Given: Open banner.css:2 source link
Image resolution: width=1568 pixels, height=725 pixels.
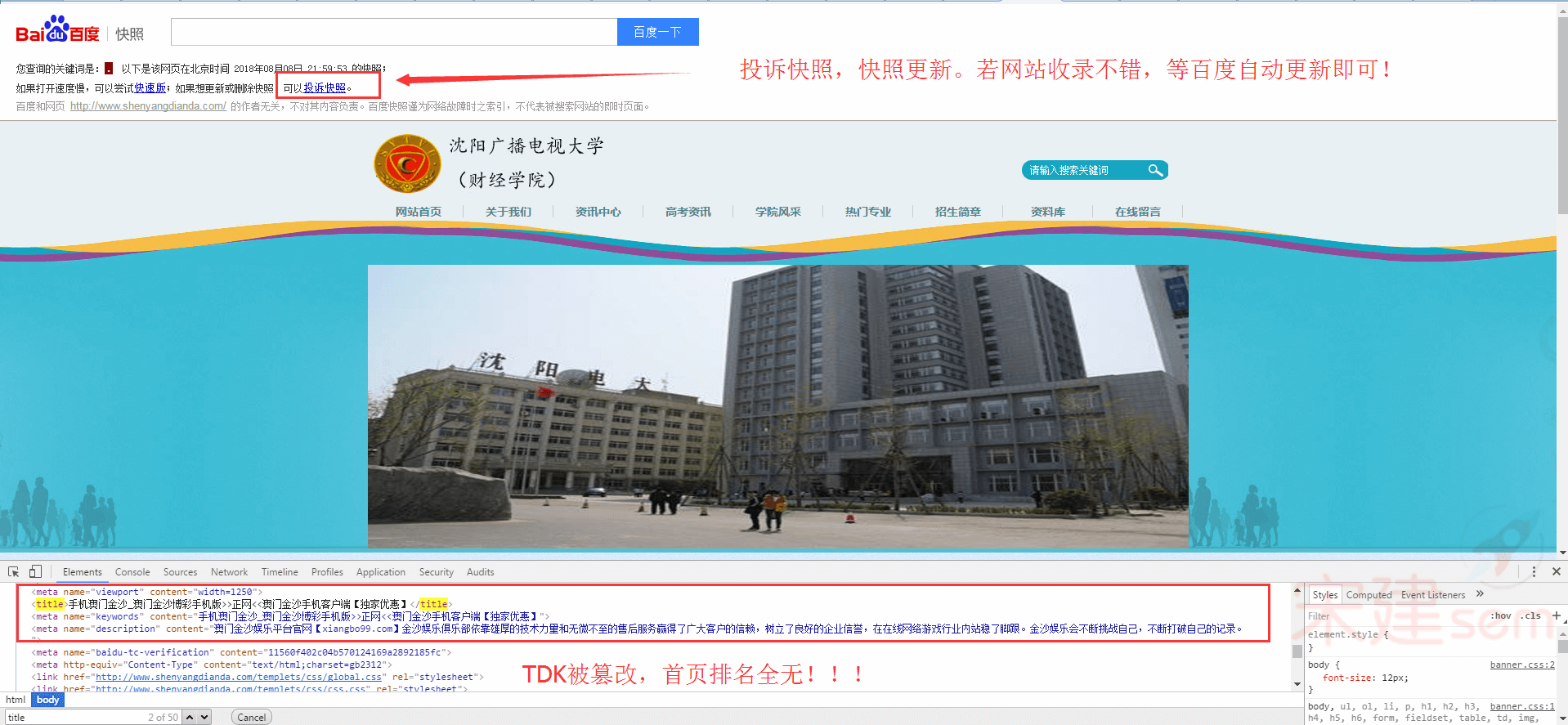Looking at the screenshot, I should 1522,665.
